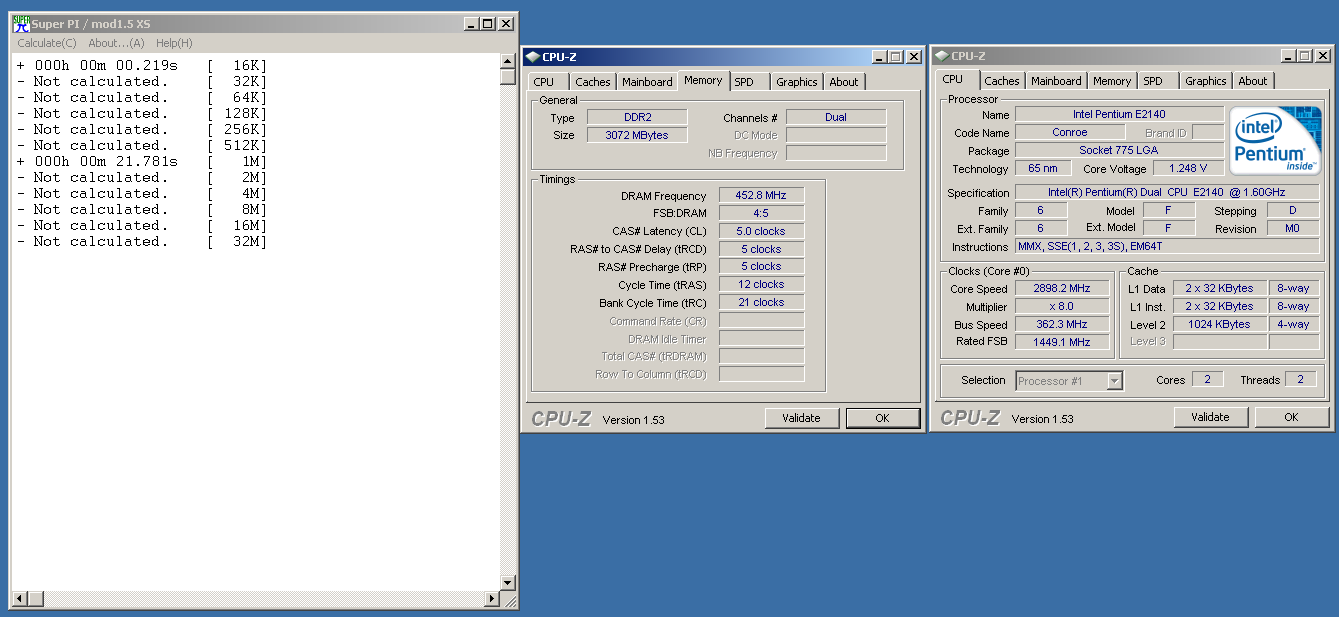Click the CAS# Latency value 5.0 clocks
The height and width of the screenshot is (617, 1339).
(761, 231)
